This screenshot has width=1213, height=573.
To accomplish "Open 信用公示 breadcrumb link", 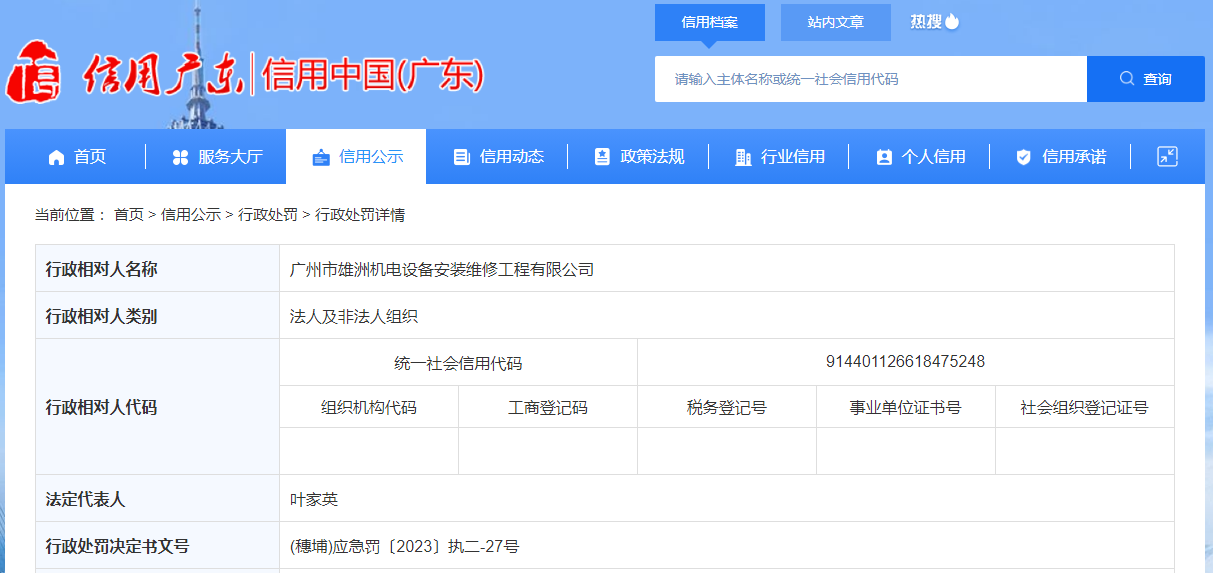I will pos(190,215).
